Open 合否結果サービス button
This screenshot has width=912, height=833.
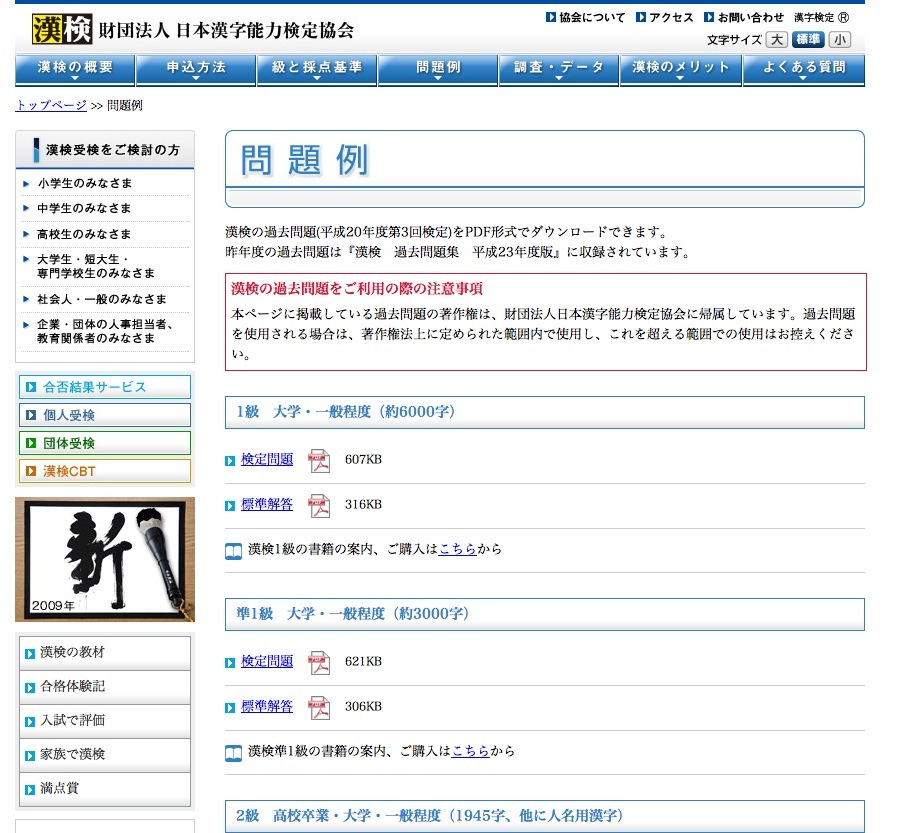click(105, 387)
